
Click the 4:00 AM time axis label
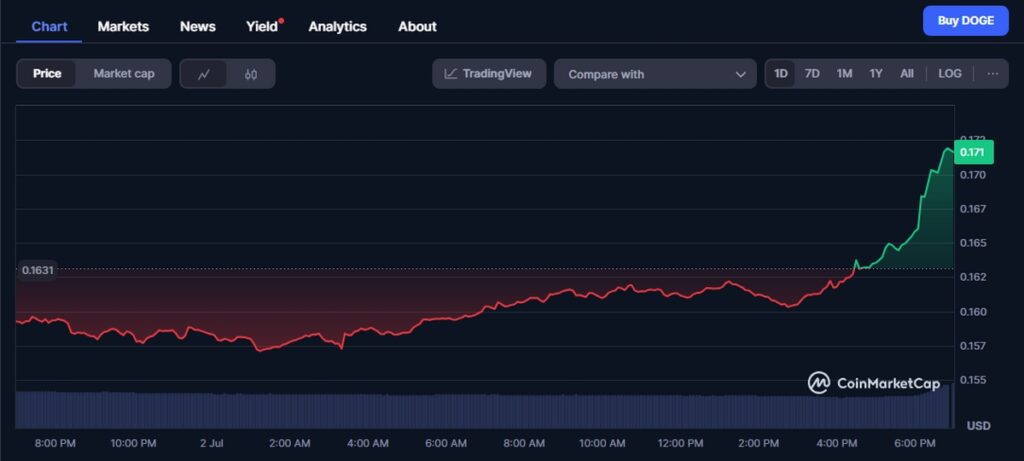click(x=368, y=443)
